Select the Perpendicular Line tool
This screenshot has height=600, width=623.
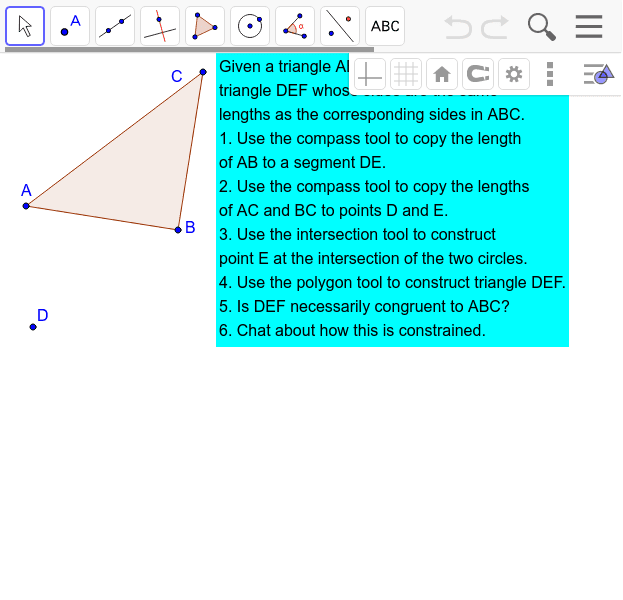[160, 26]
